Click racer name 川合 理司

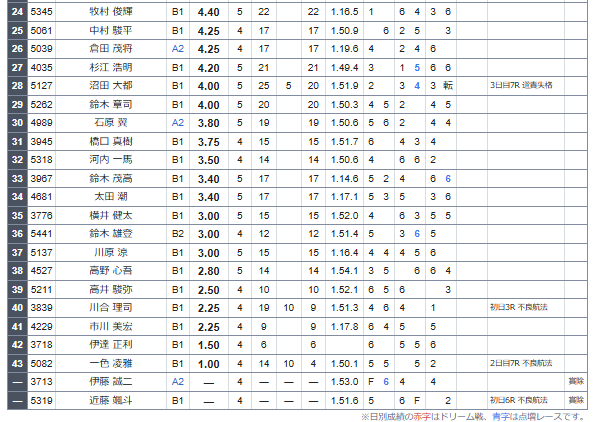click(x=111, y=308)
